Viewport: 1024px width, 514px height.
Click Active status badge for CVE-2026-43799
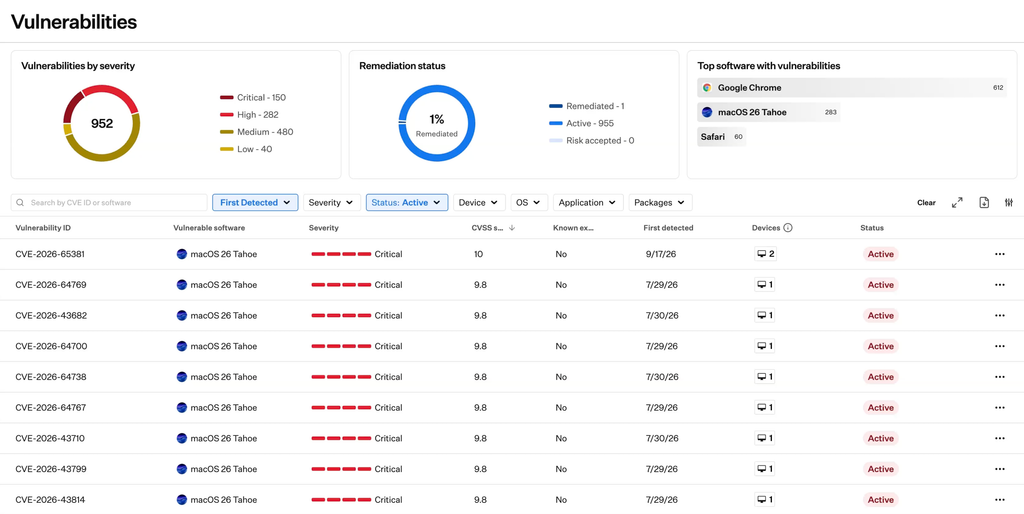pos(880,469)
